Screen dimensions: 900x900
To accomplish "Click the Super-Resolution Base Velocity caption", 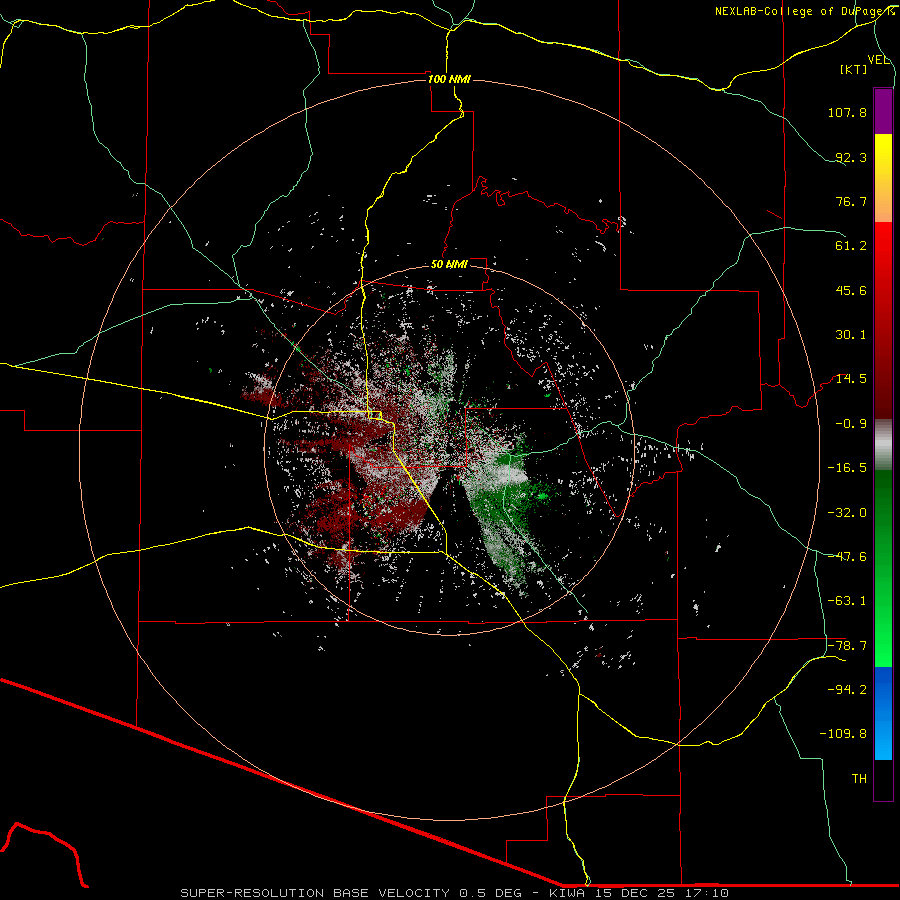I will click(455, 893).
